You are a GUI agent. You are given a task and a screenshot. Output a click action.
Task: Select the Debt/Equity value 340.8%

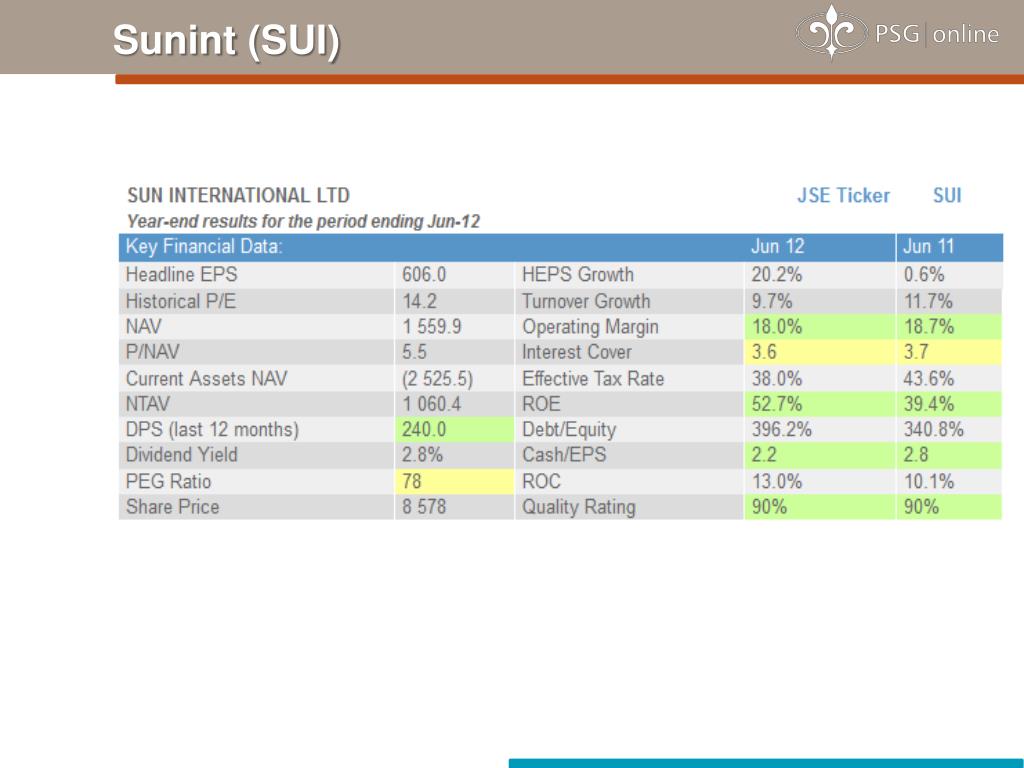[933, 430]
